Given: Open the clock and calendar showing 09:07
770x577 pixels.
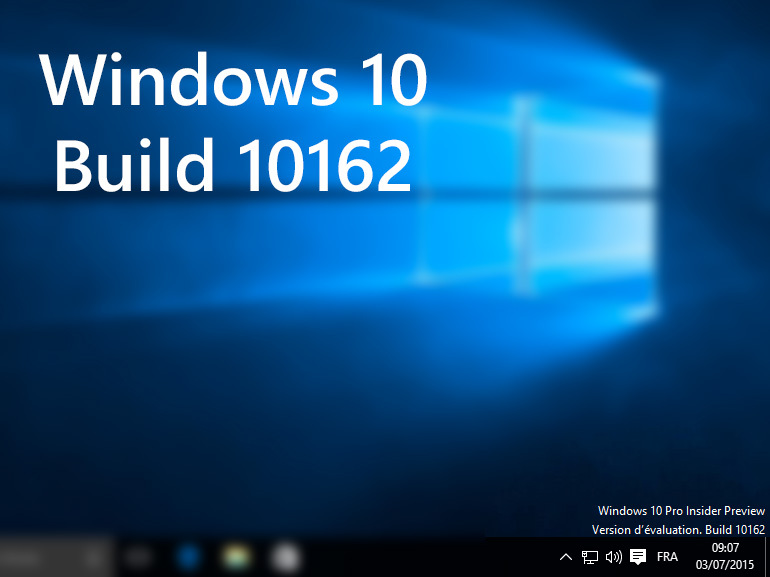Looking at the screenshot, I should click(725, 557).
